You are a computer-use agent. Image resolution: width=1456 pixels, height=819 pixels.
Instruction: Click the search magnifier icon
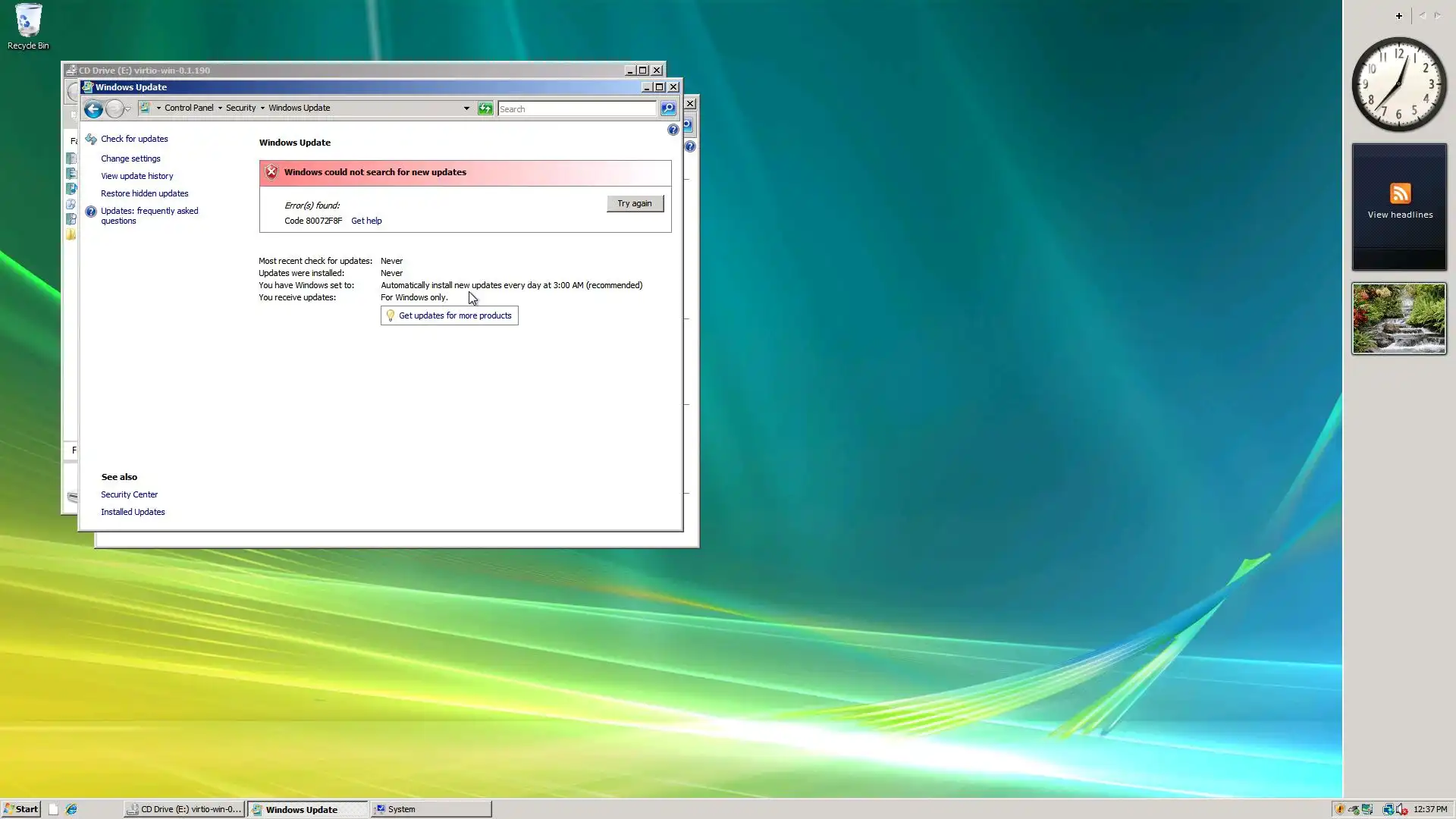pos(667,108)
